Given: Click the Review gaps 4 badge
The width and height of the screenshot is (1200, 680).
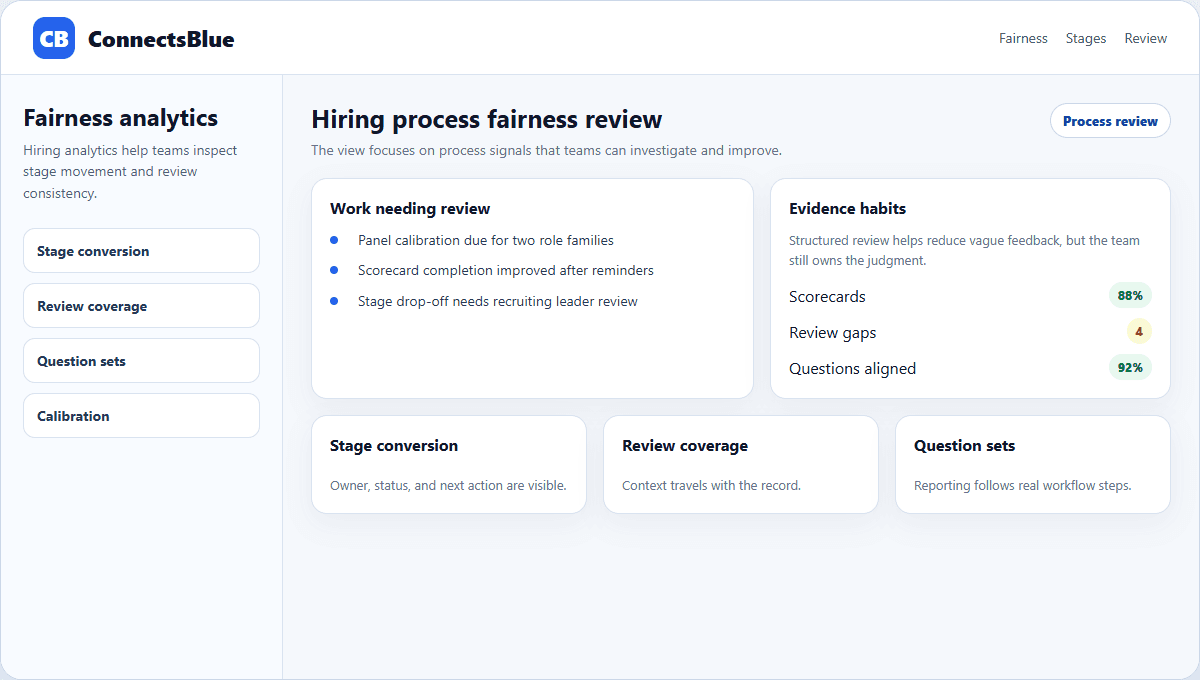Looking at the screenshot, I should pos(1139,332).
